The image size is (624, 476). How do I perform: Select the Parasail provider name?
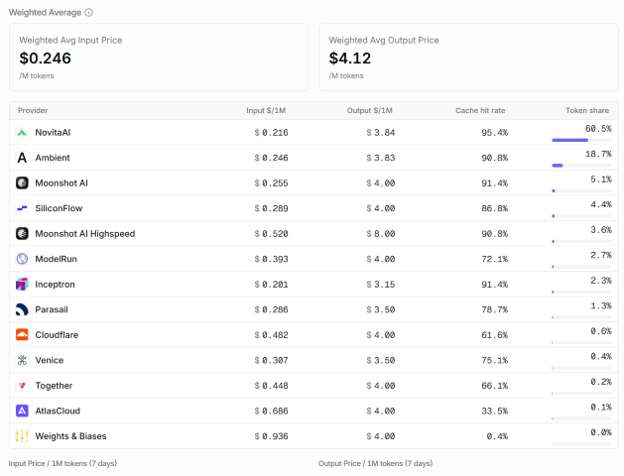(x=51, y=309)
